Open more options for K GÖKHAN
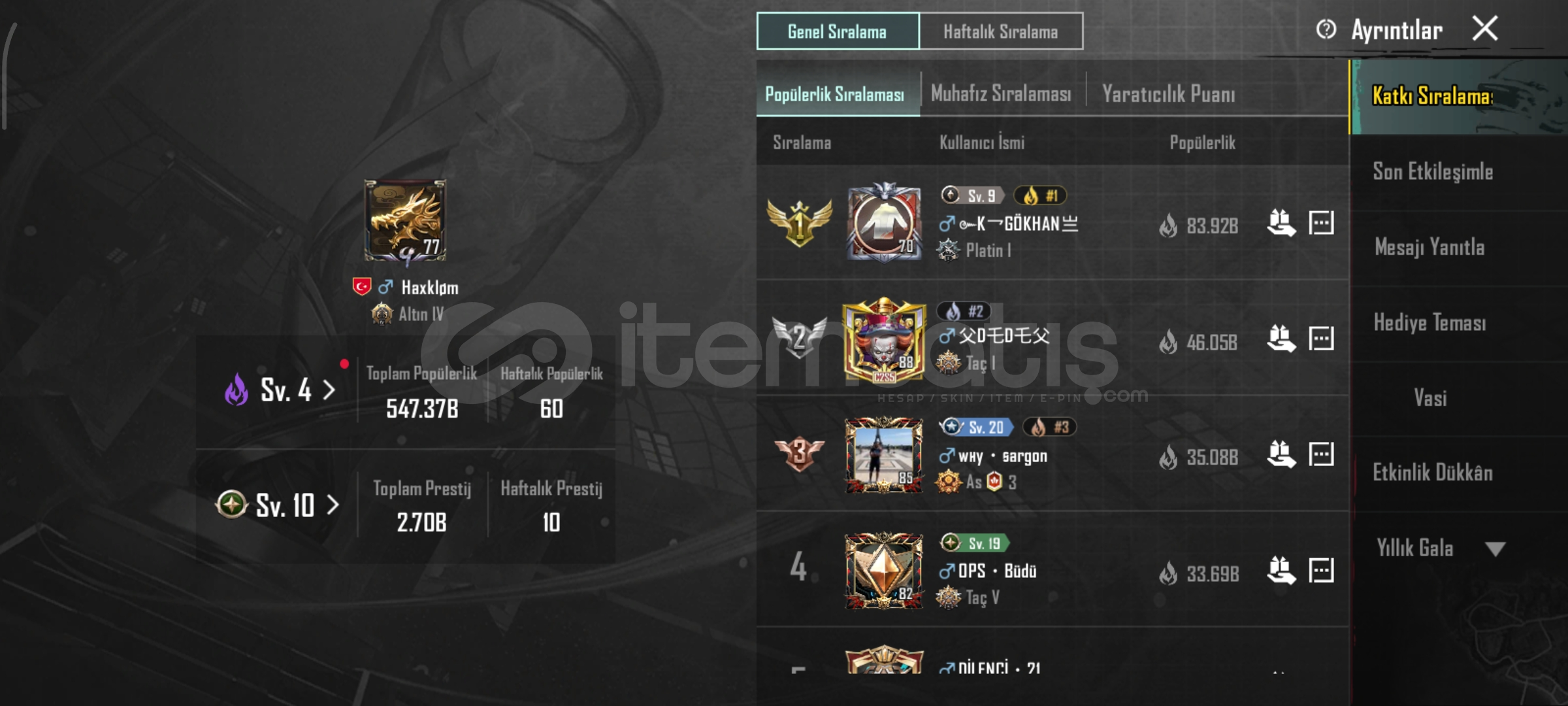 1321,223
